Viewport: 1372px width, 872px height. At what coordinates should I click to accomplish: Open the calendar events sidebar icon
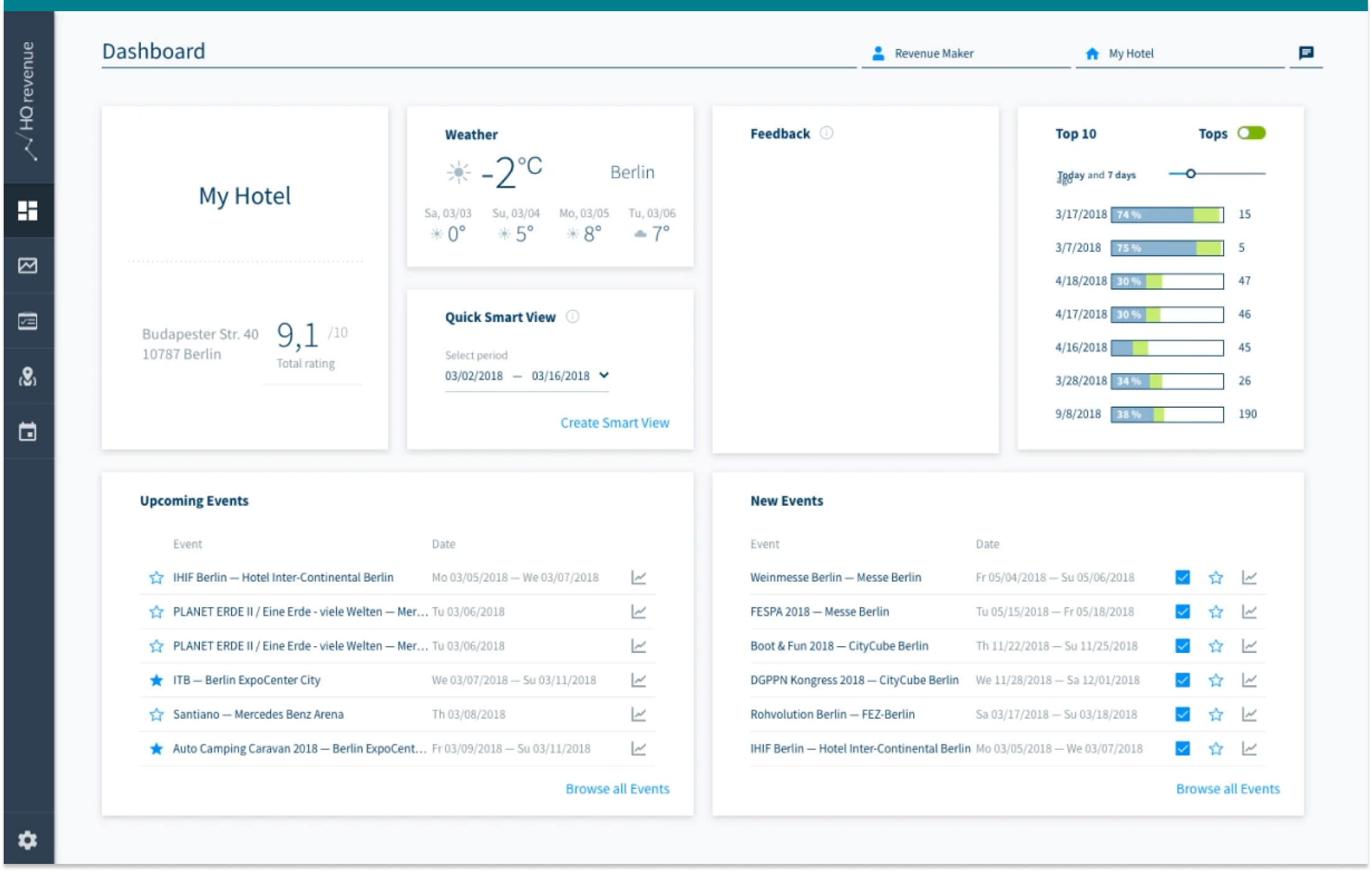click(27, 432)
